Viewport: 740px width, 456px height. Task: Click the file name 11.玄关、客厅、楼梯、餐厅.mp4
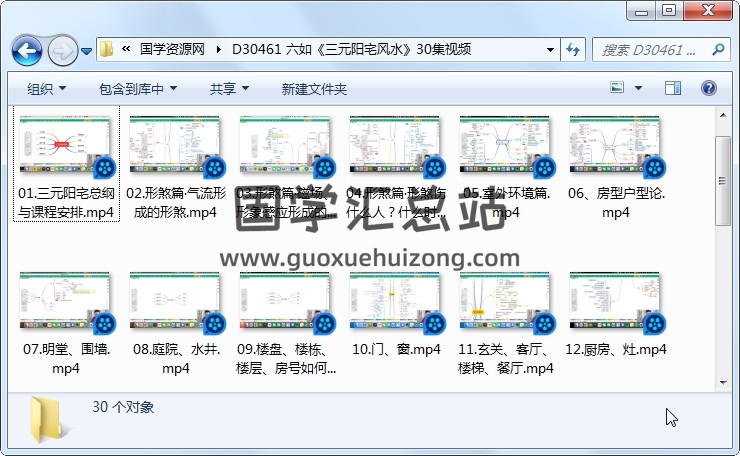(x=505, y=359)
